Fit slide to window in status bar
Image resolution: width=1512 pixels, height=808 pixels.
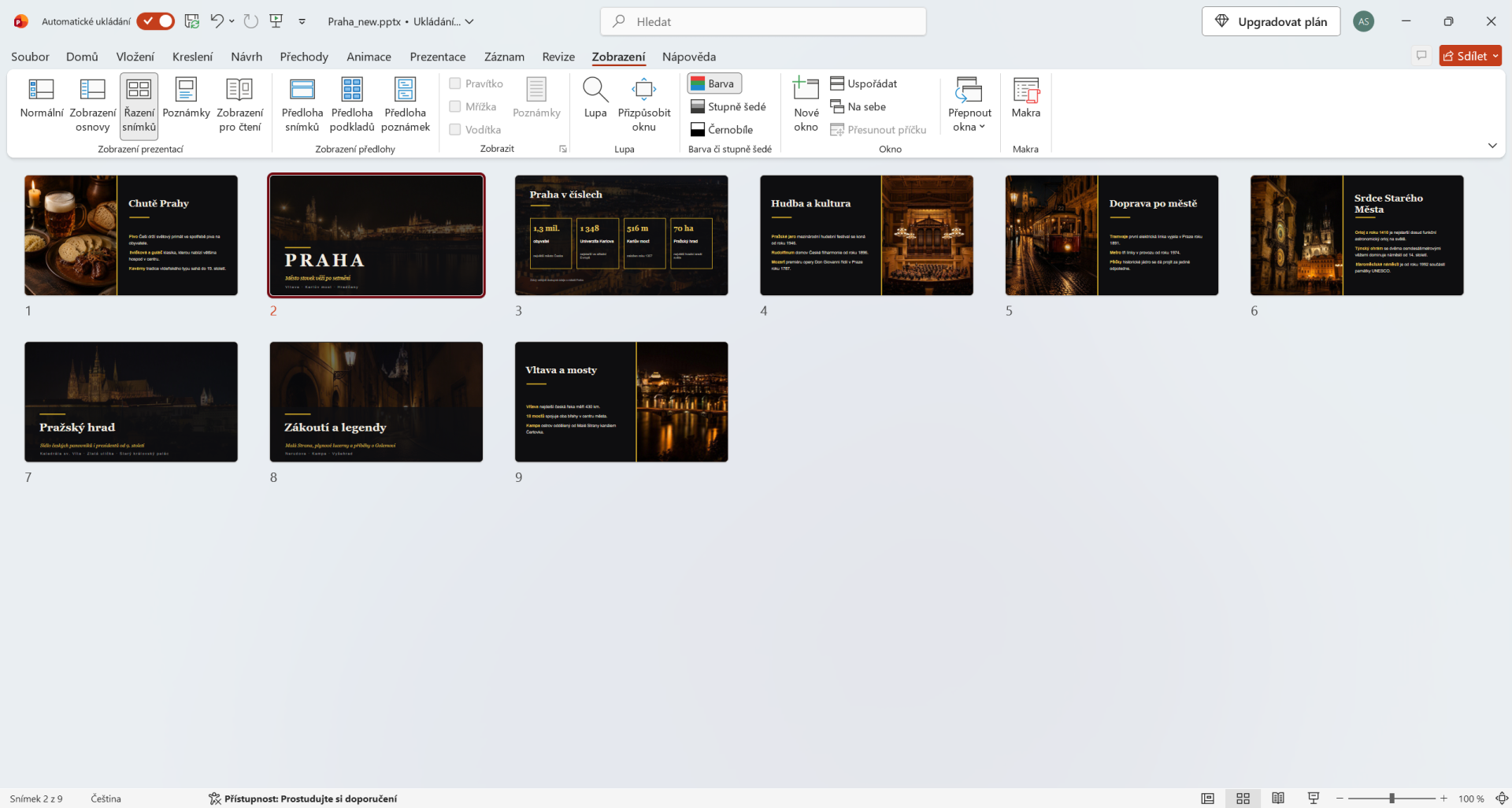coord(1501,799)
